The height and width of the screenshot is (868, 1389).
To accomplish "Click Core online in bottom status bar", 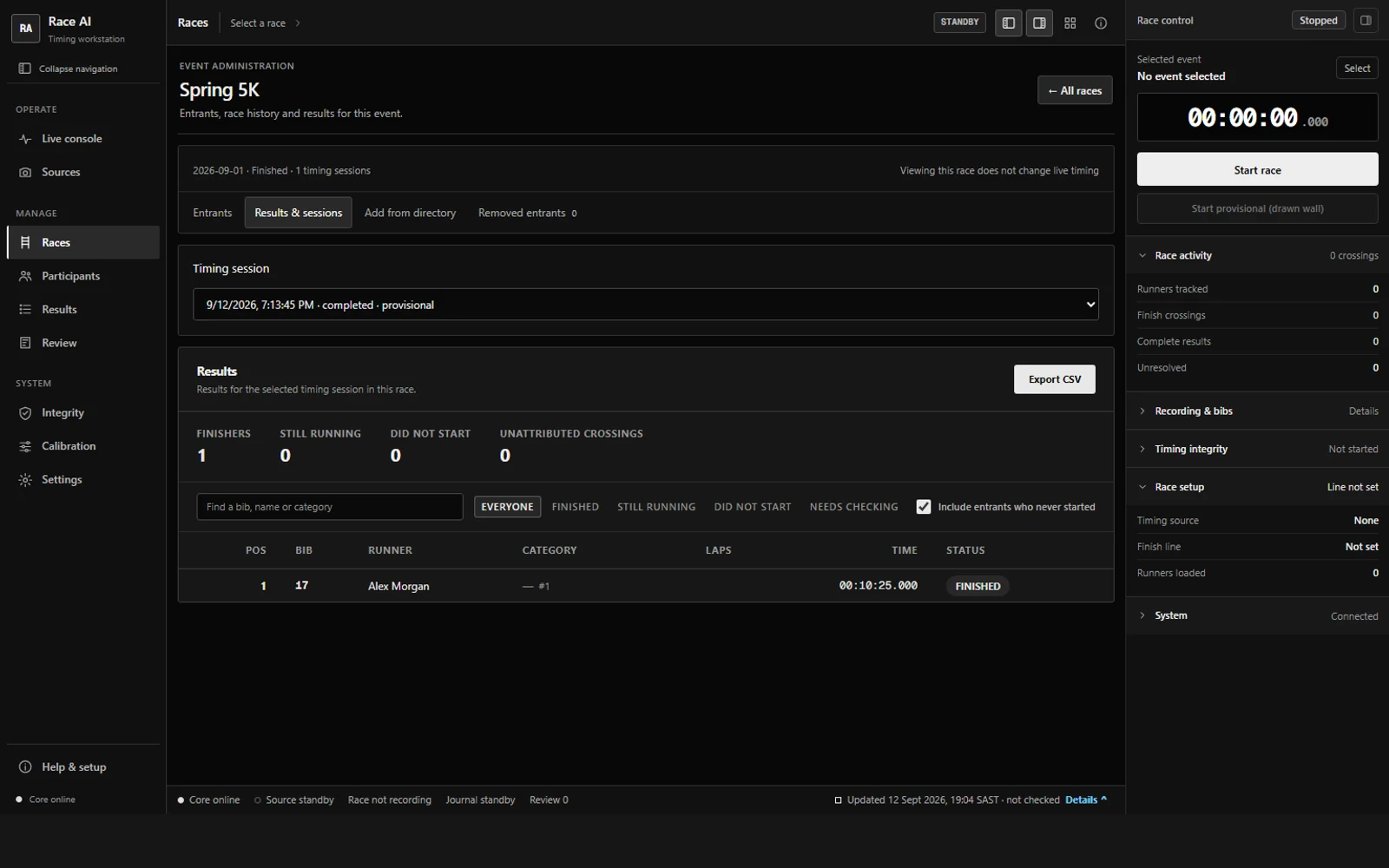I will coord(208,800).
